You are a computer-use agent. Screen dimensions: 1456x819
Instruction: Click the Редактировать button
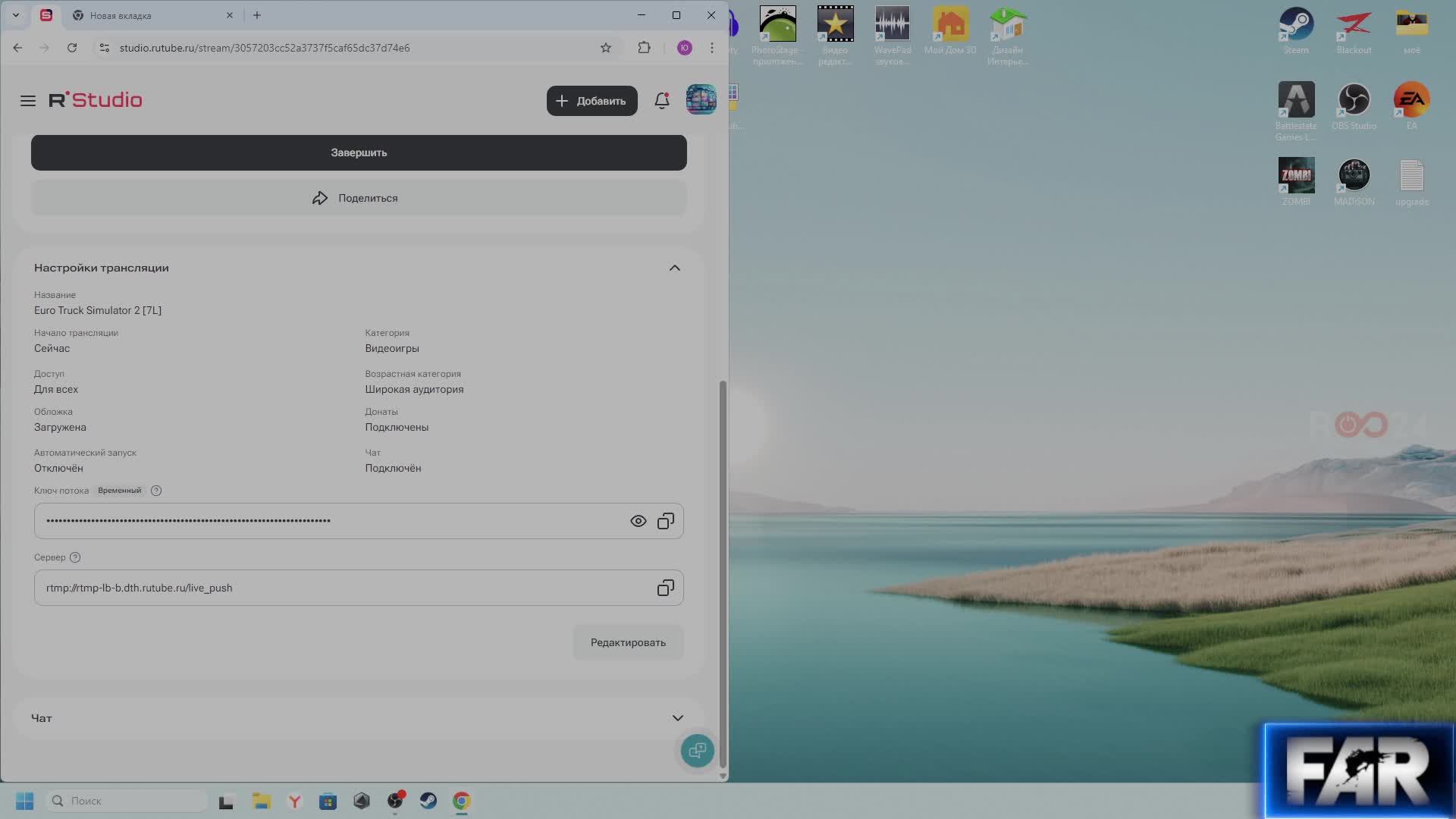point(628,642)
